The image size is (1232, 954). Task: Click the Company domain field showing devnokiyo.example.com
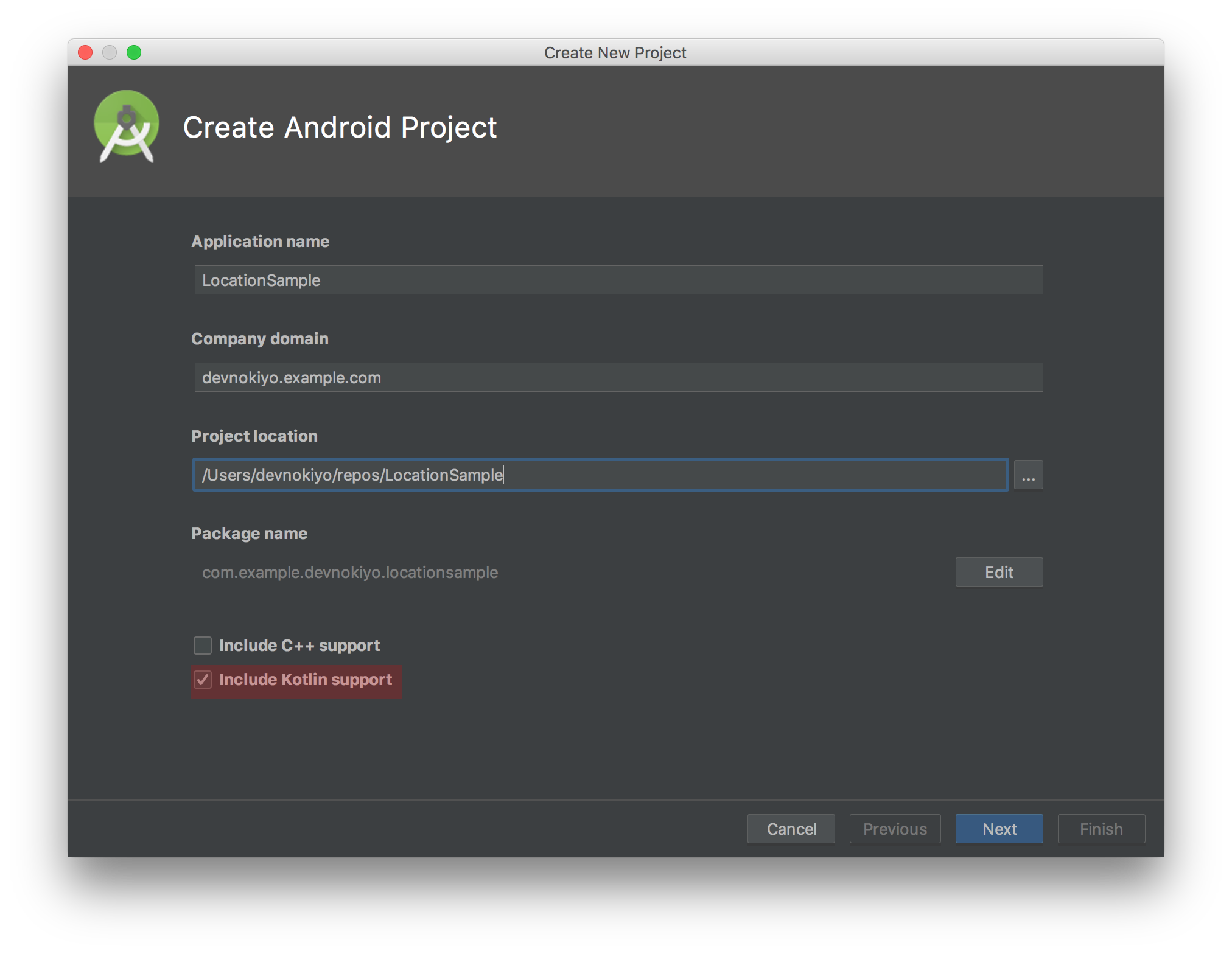[x=618, y=377]
